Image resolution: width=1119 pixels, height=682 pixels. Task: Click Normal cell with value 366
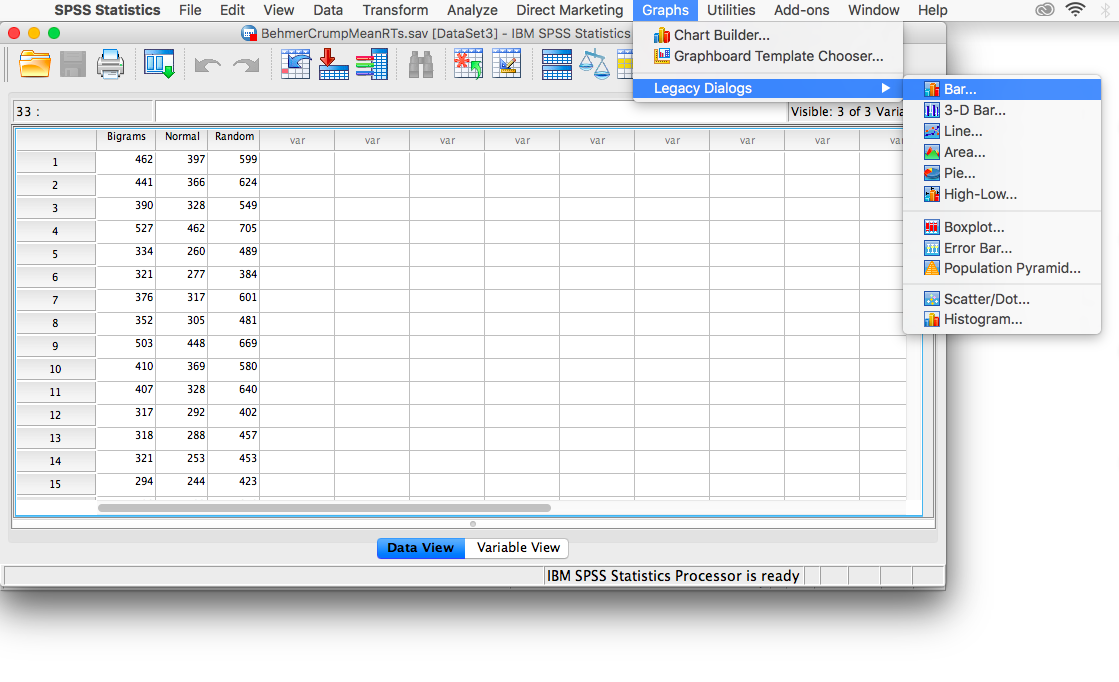[x=182, y=183]
